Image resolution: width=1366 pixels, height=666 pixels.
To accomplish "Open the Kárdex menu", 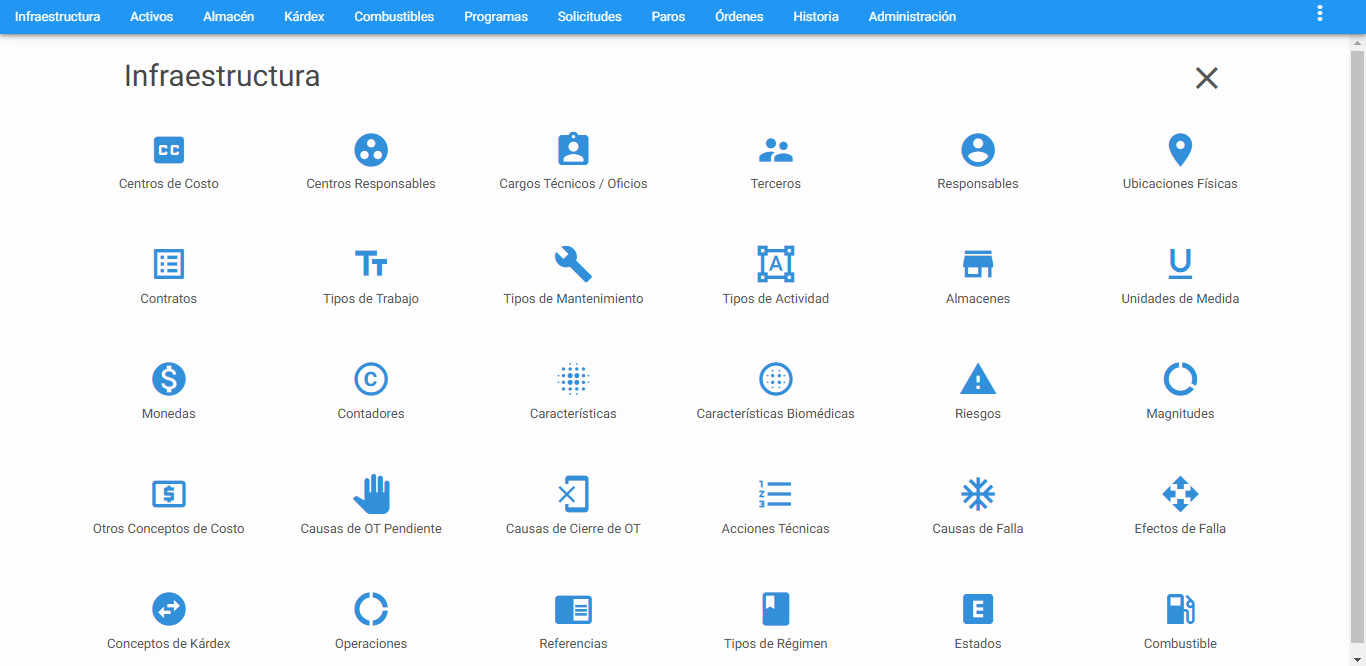I will (304, 17).
